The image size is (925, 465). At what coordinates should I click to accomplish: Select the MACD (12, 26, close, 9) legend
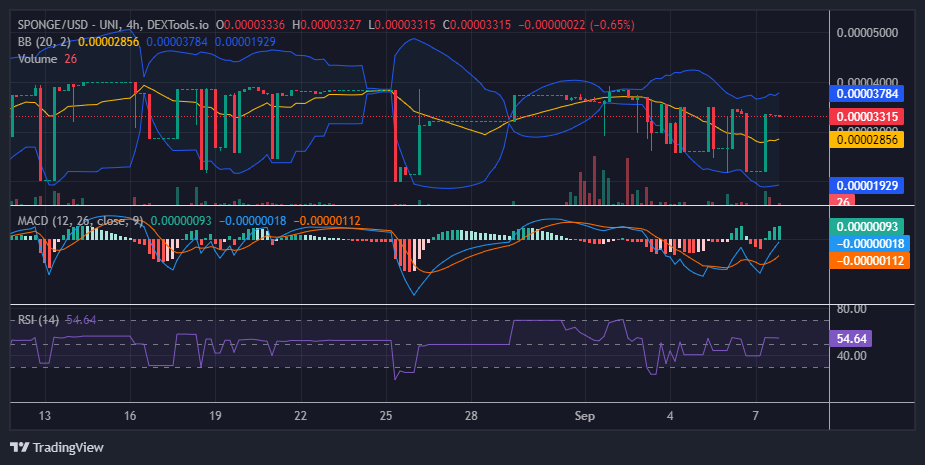80,221
